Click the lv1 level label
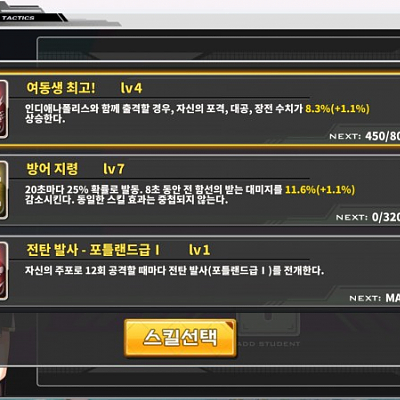400x400 pixels. pos(199,250)
